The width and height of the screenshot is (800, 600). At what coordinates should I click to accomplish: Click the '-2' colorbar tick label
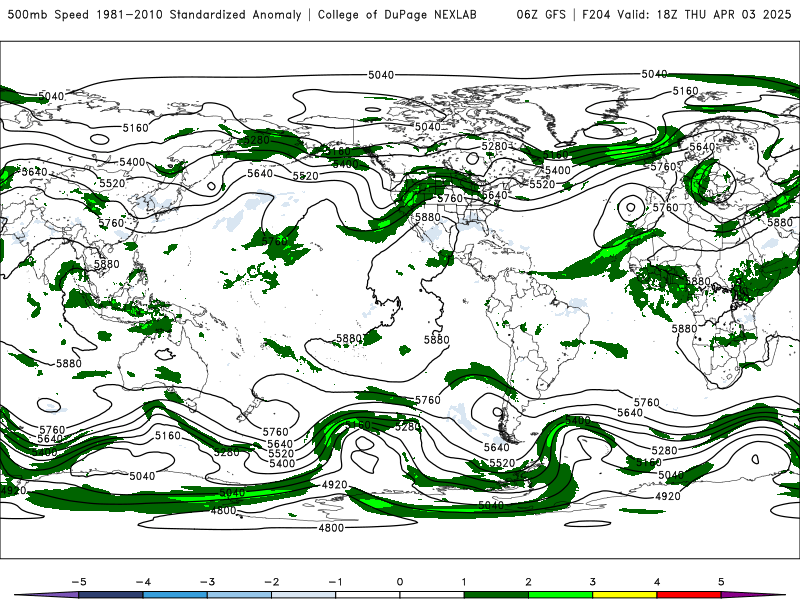point(271,582)
